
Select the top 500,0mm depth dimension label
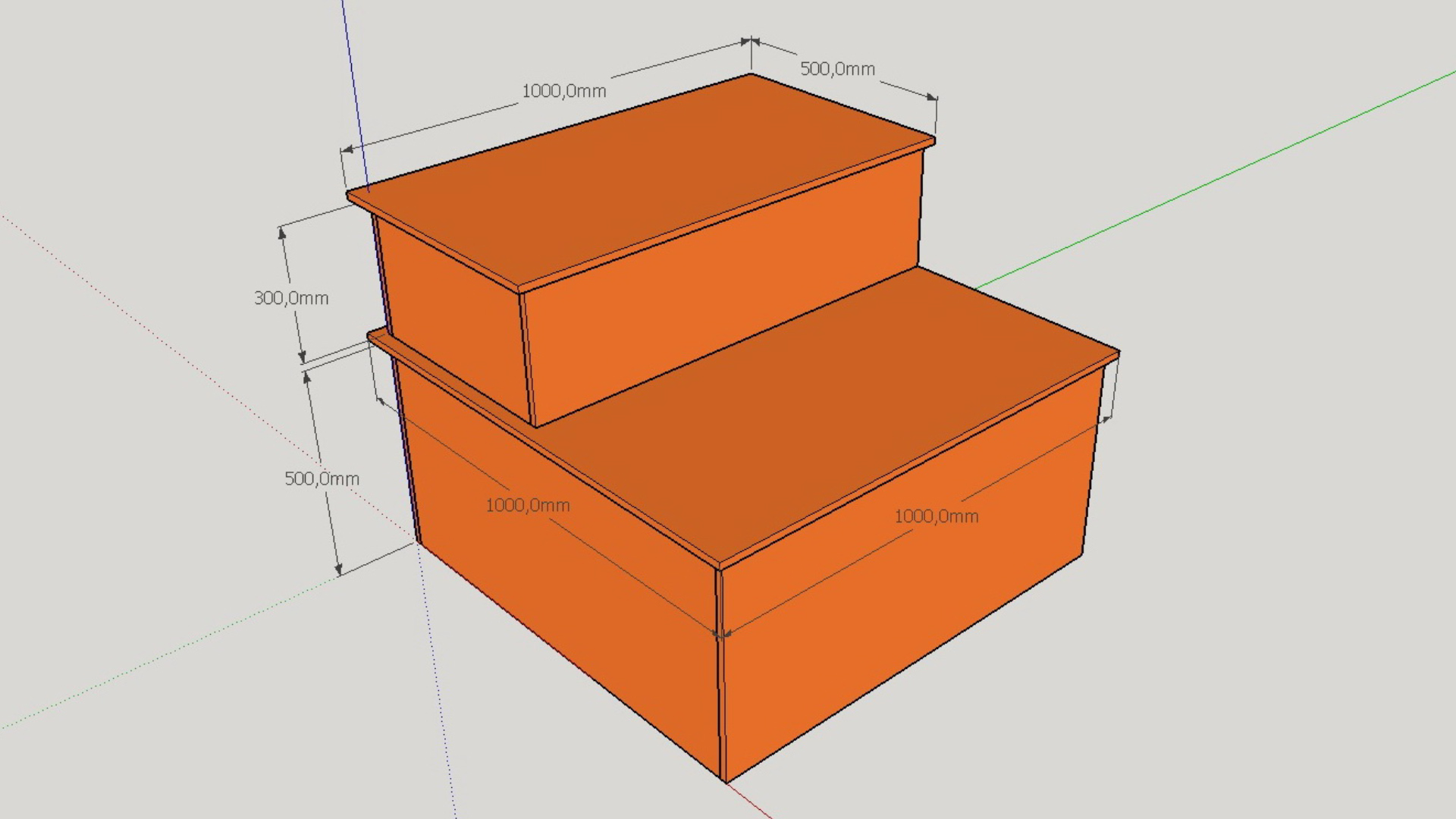pyautogui.click(x=837, y=69)
